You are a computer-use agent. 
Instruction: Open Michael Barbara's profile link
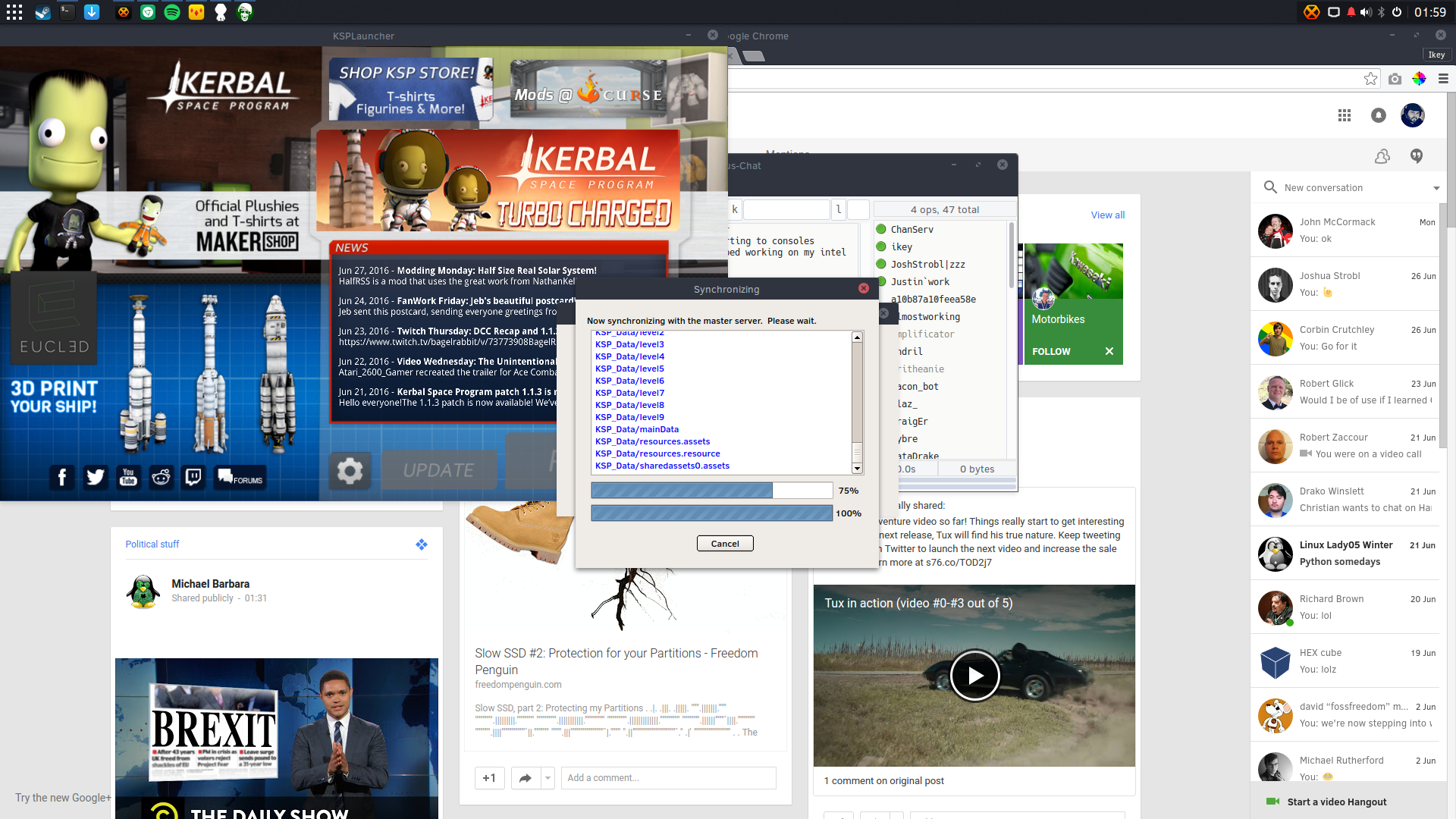click(x=210, y=584)
